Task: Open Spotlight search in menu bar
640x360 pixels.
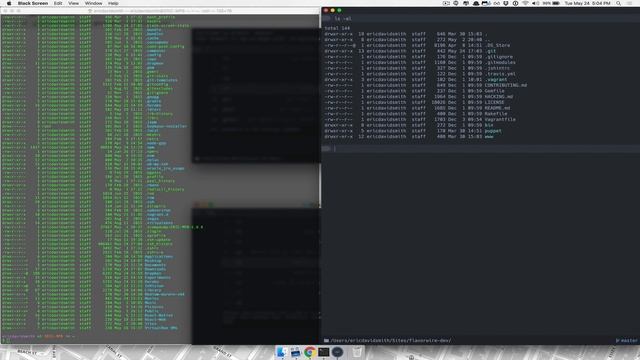Action: 618,3
